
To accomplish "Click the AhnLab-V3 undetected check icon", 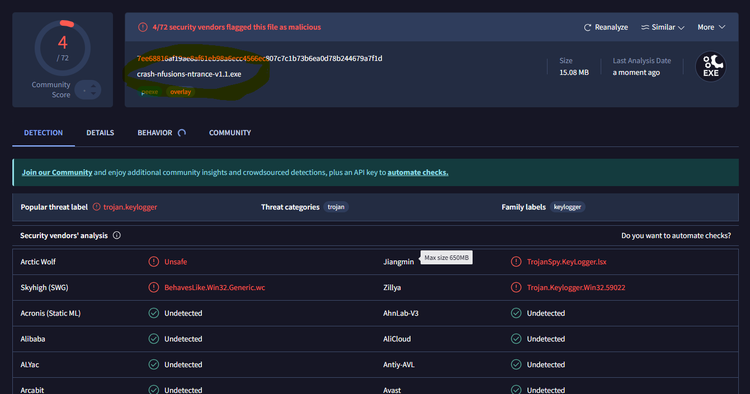I will (x=516, y=313).
